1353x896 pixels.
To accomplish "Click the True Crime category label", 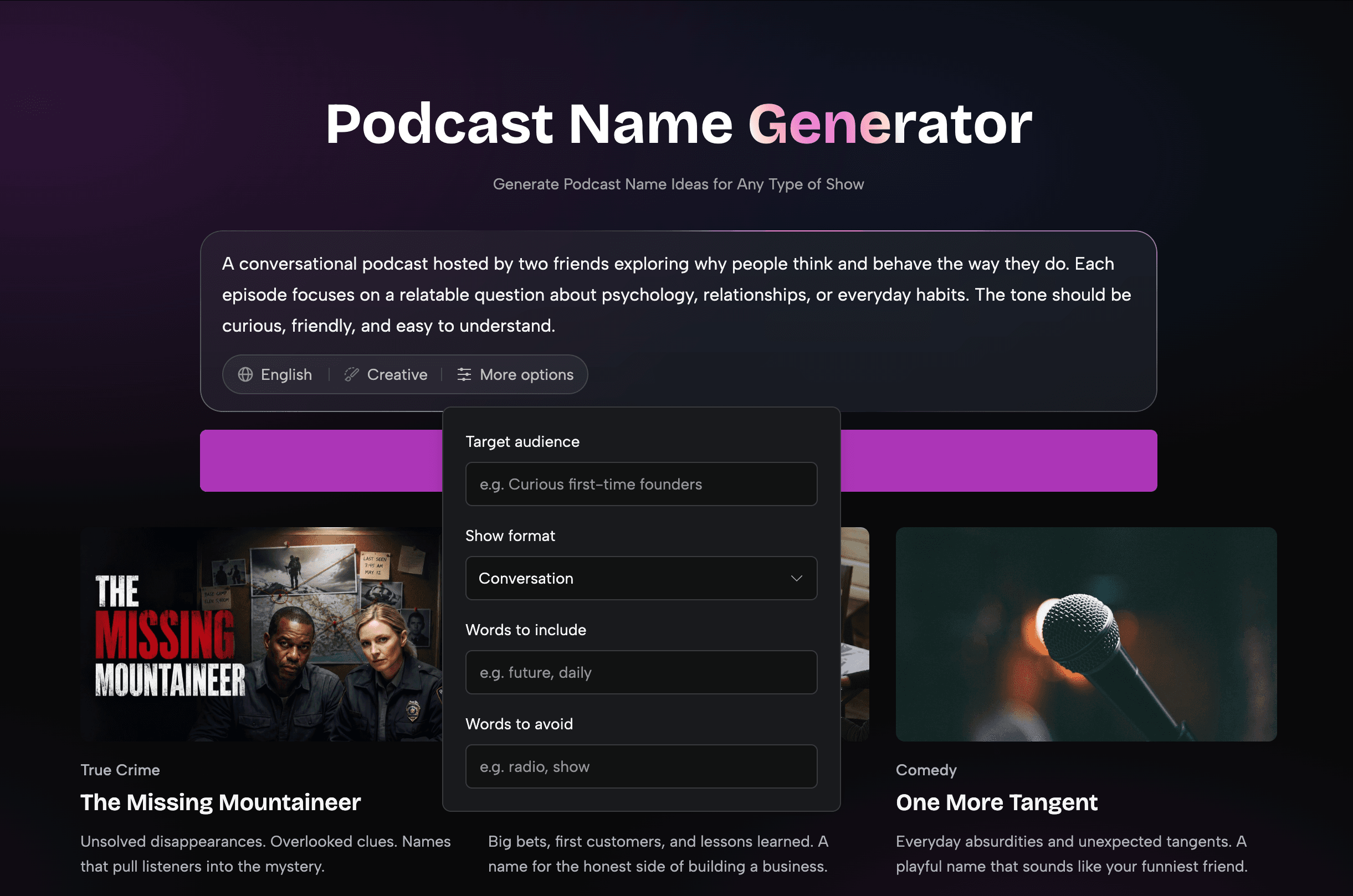I will (x=120, y=770).
